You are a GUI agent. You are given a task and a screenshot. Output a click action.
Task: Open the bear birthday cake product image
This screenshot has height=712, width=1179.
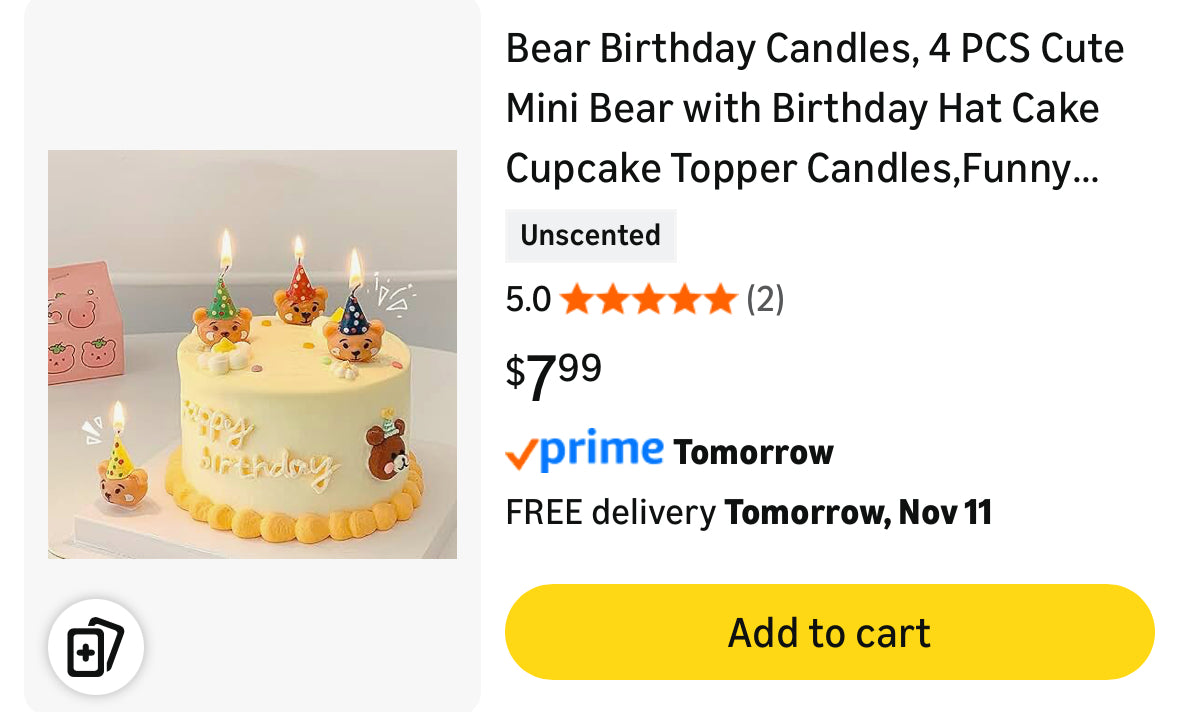click(252, 354)
